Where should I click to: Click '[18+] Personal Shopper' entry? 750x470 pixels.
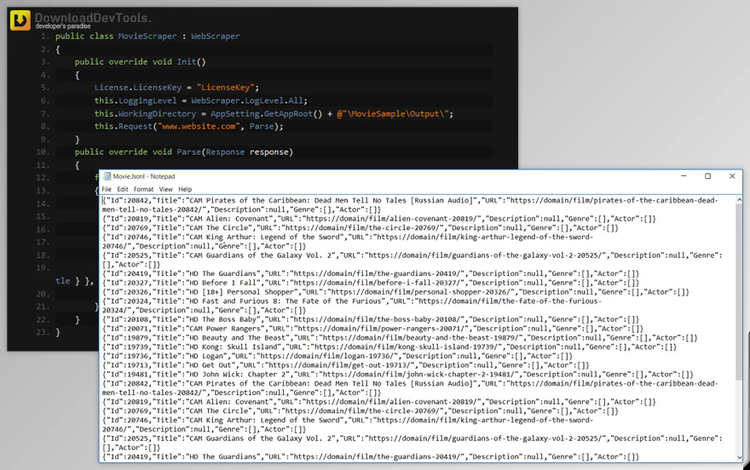(250, 292)
